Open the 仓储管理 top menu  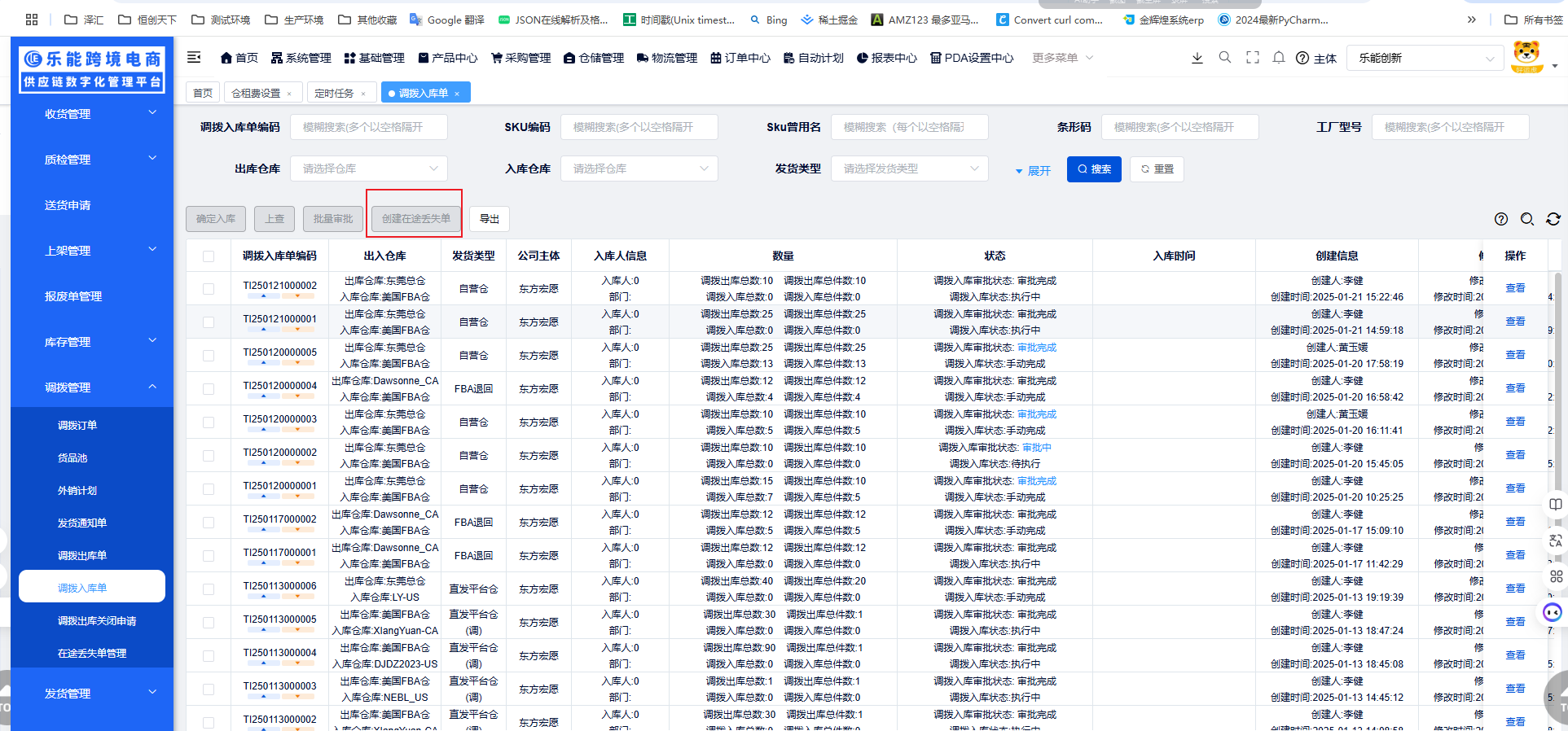[594, 58]
